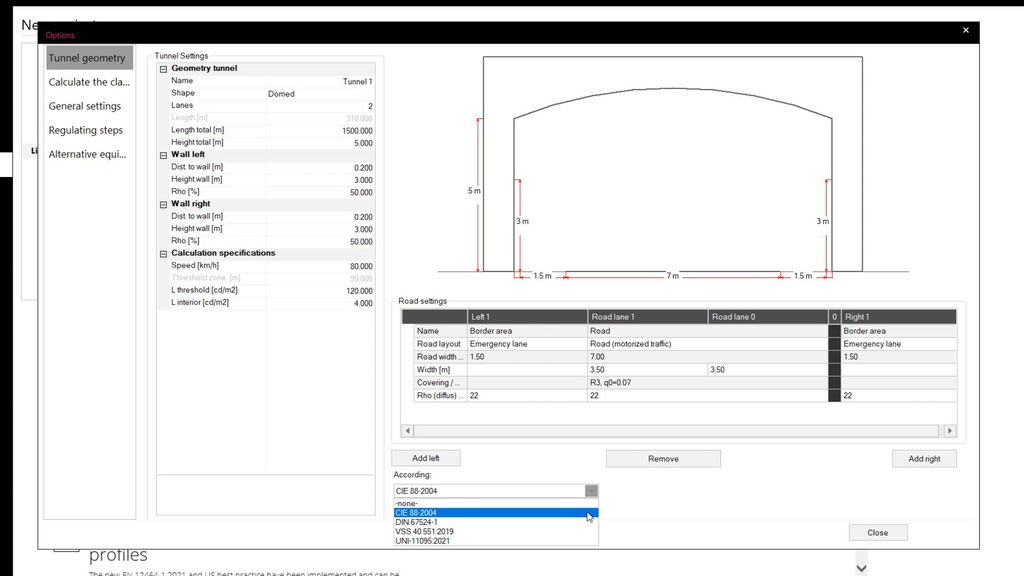1024x576 pixels.
Task: Open the Calculate the classes page
Action: (88, 81)
